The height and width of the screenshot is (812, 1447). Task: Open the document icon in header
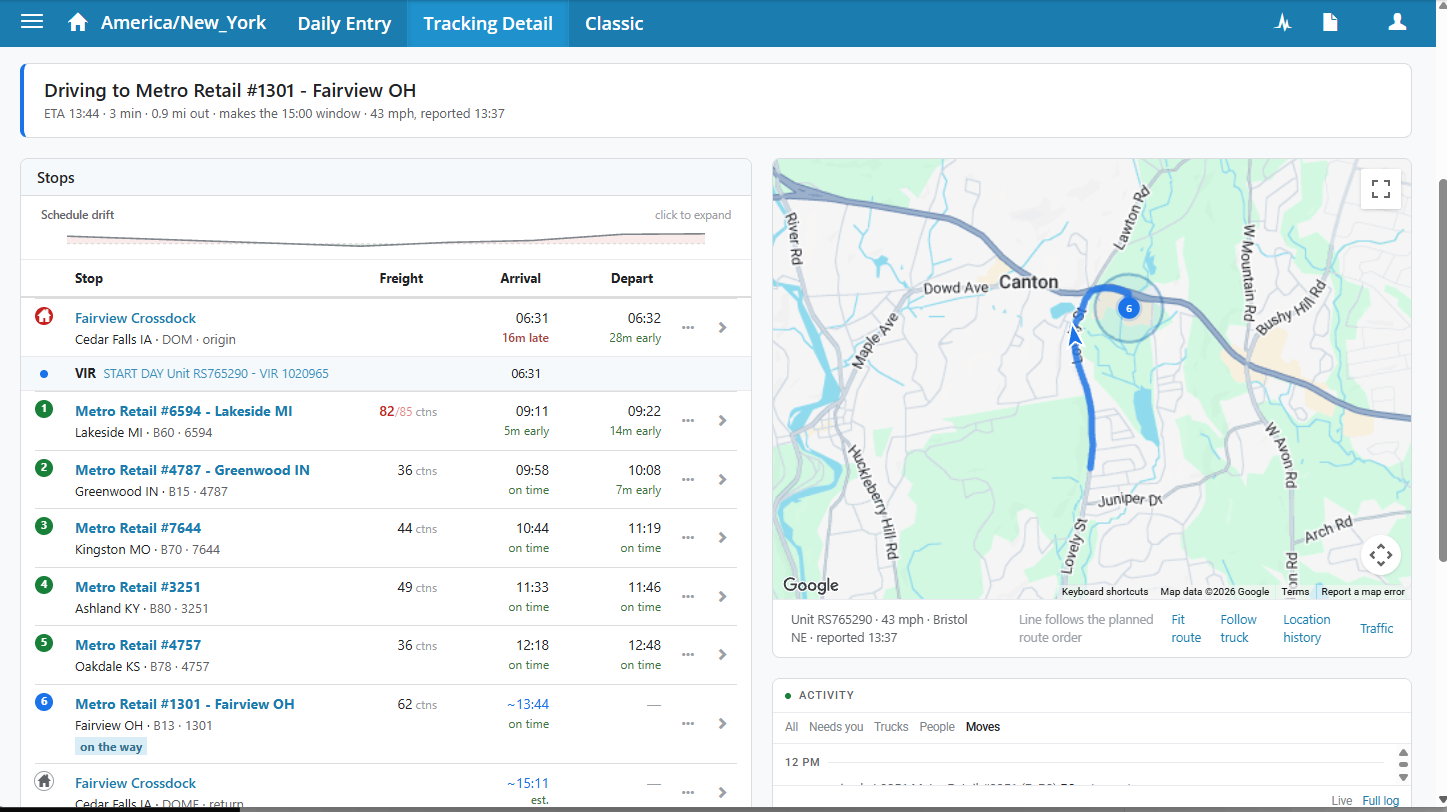tap(1330, 22)
